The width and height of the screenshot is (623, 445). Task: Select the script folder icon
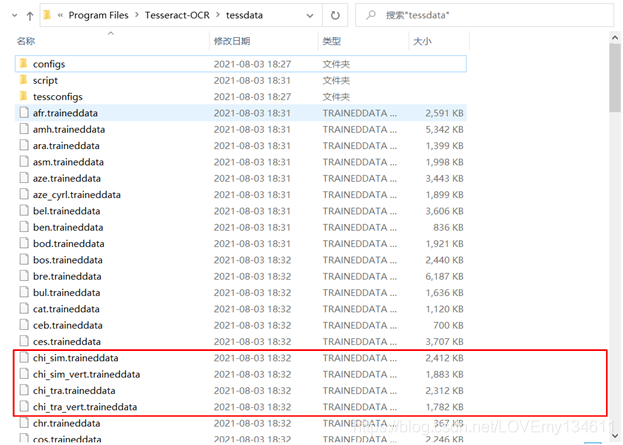pyautogui.click(x=23, y=80)
